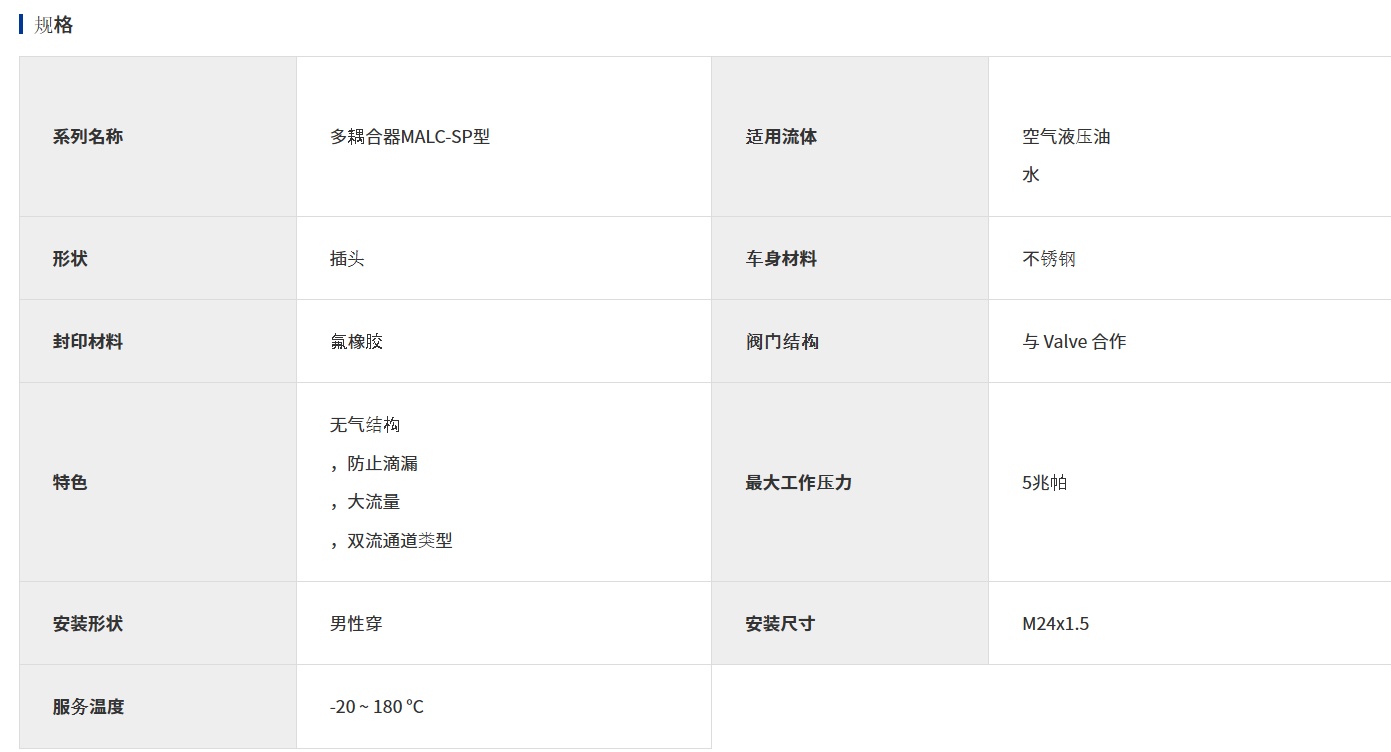
Task: Select the 5兆帕 pressure value
Action: coord(1044,483)
